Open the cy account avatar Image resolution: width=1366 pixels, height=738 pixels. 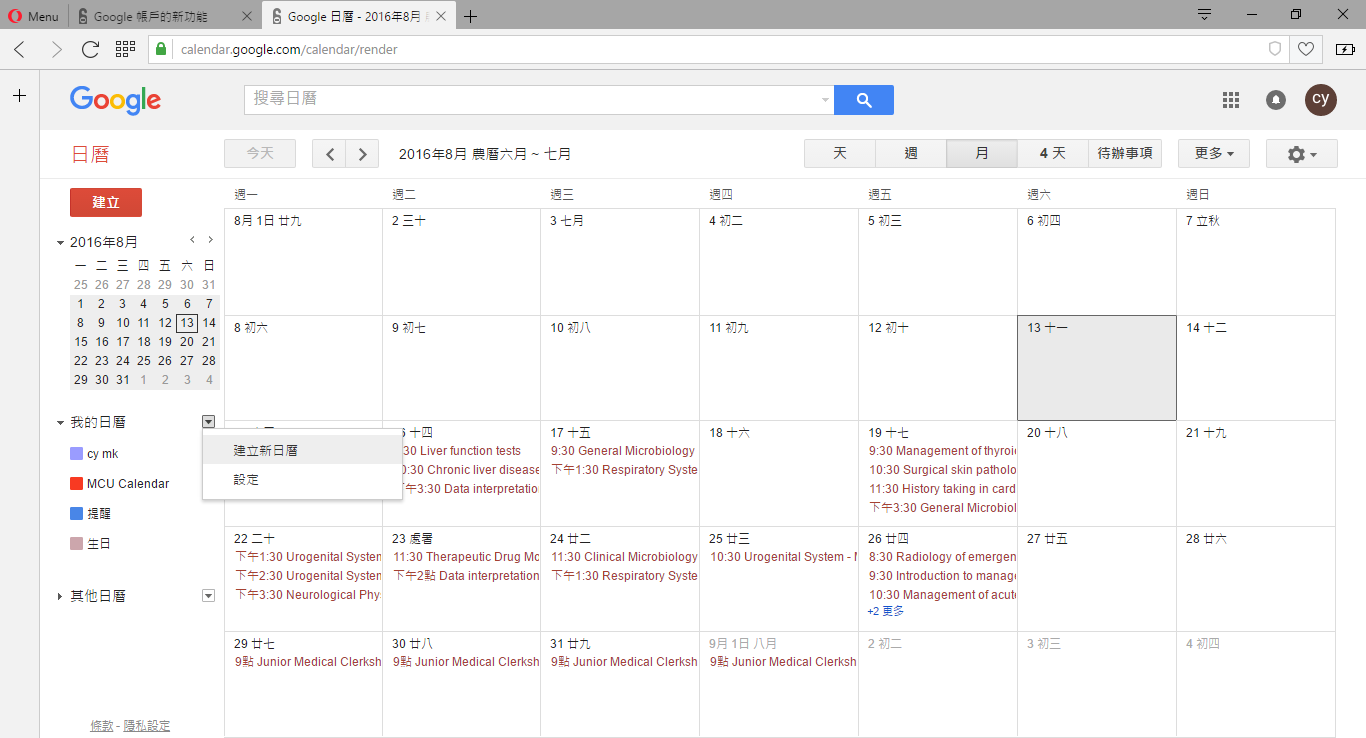(1320, 100)
